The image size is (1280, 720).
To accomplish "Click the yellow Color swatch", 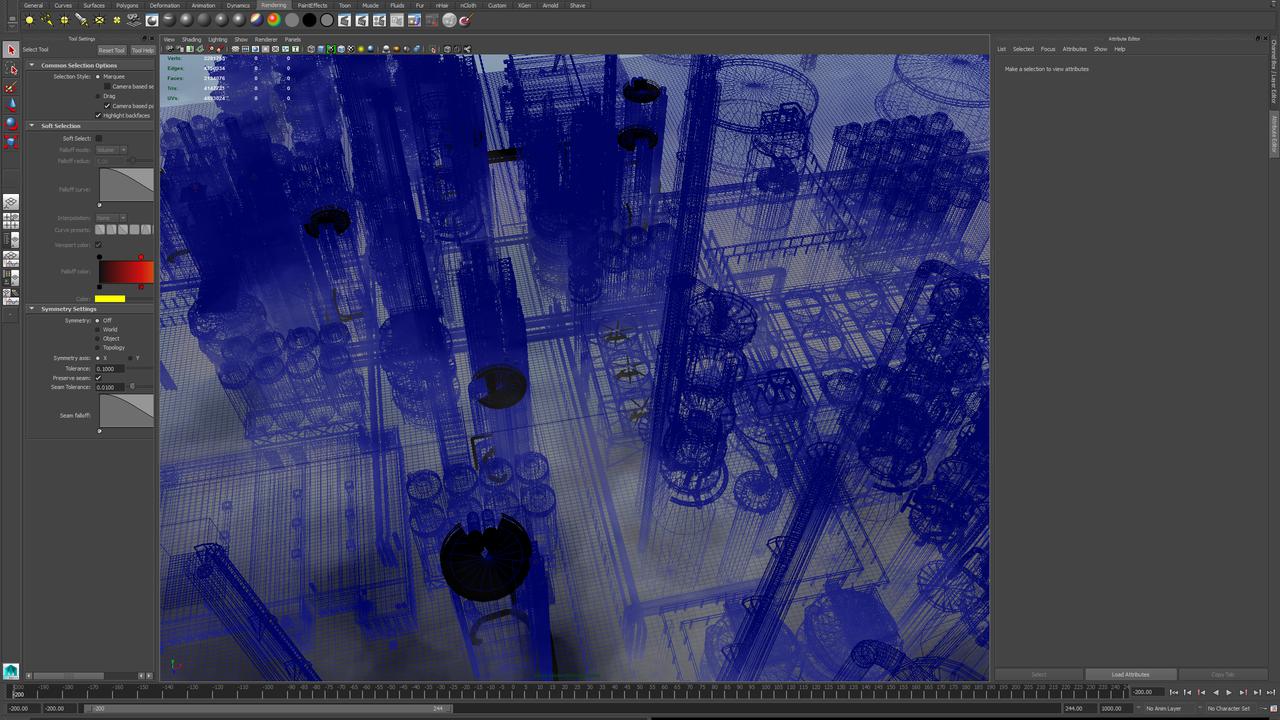I will point(110,298).
